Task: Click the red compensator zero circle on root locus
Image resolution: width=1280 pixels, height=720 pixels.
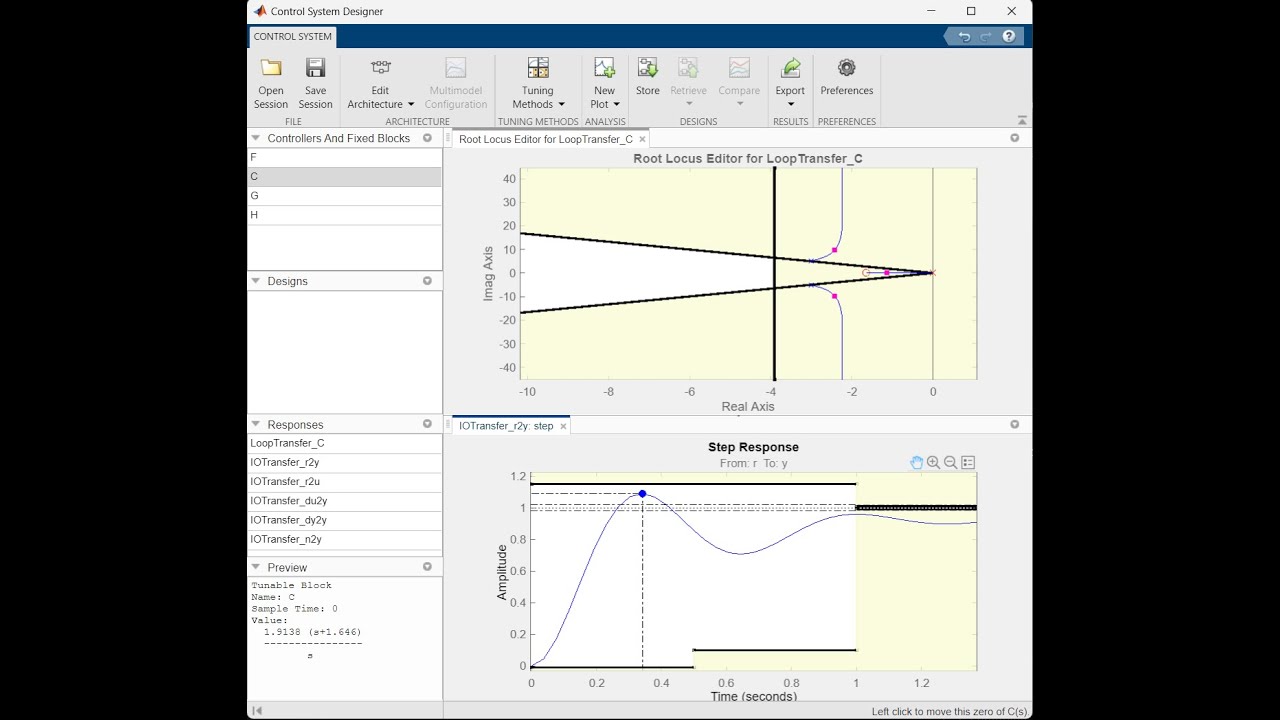Action: pos(866,273)
